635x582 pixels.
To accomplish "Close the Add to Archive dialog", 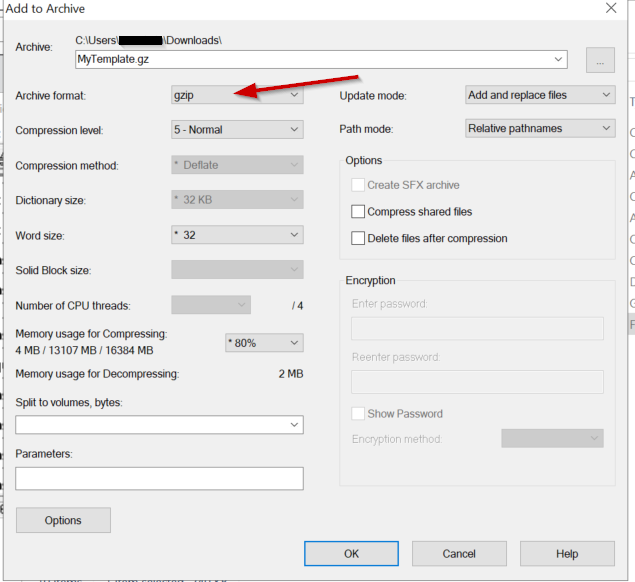I will coord(610,9).
